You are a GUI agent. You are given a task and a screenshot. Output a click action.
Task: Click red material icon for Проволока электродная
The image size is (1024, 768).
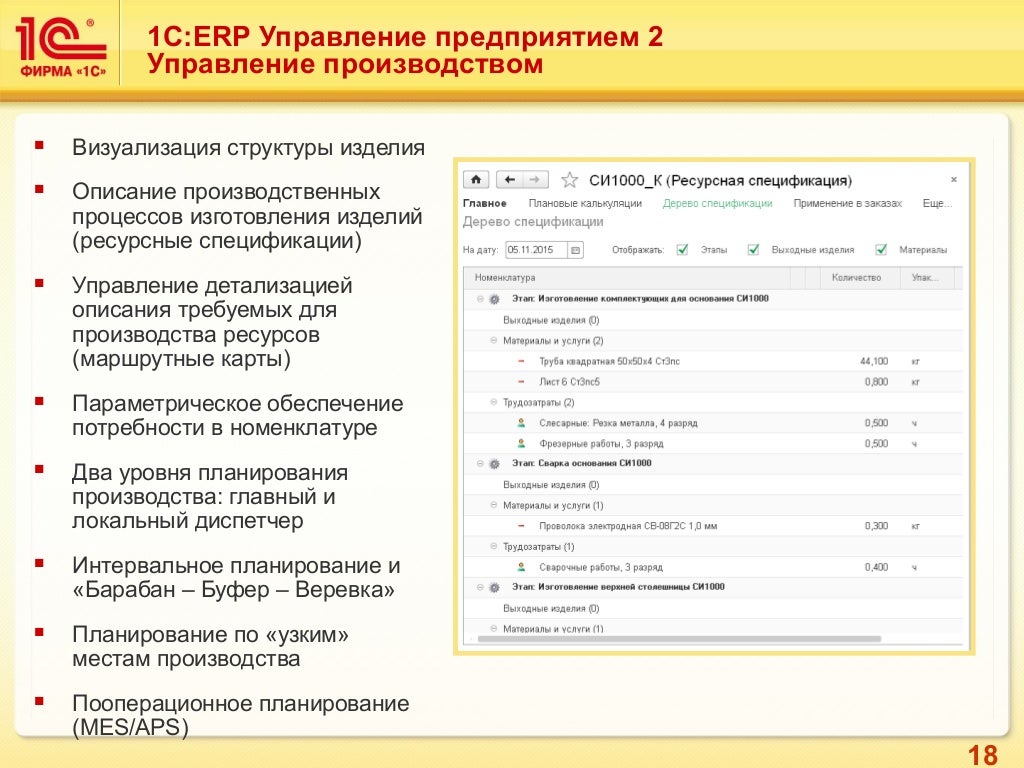pyautogui.click(x=521, y=526)
